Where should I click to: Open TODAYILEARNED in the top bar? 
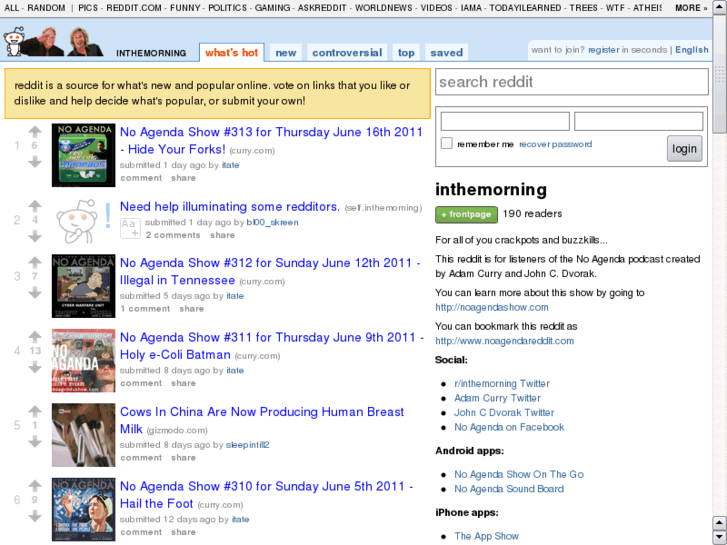[525, 8]
